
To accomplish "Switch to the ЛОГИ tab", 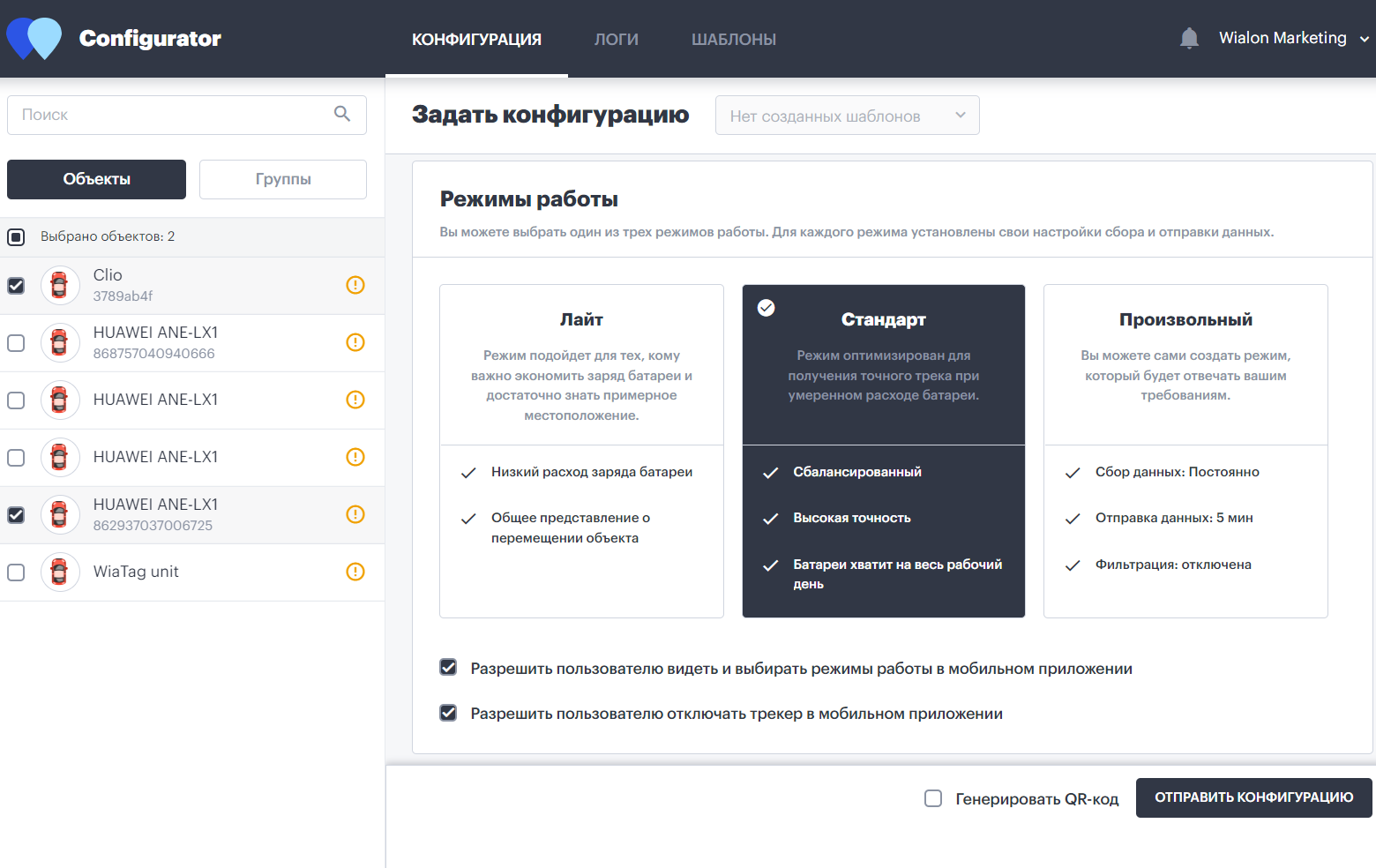I will tap(617, 39).
